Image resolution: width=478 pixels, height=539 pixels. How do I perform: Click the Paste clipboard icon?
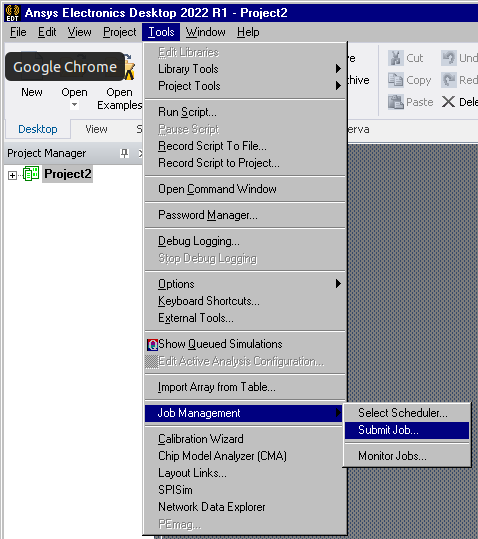[x=396, y=102]
